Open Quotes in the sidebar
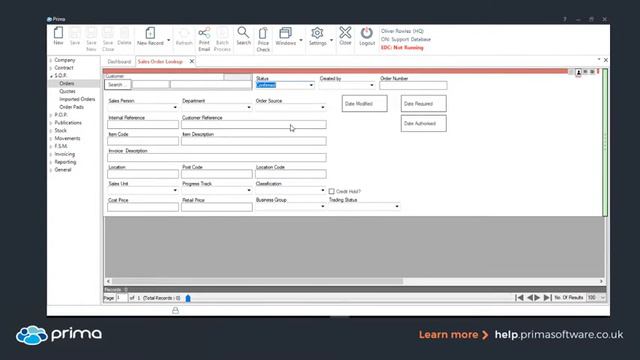Image resolution: width=640 pixels, height=360 pixels. (x=67, y=91)
